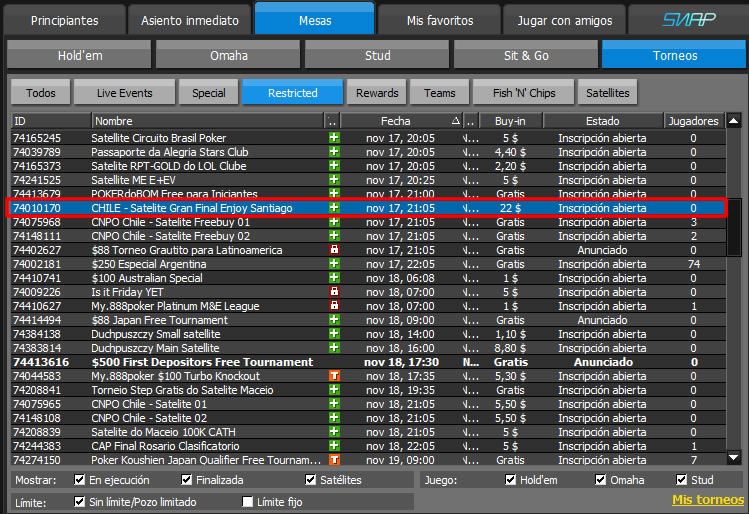Uncheck the En ejecución checkbox
Viewport: 749px width, 514px height.
[81, 480]
